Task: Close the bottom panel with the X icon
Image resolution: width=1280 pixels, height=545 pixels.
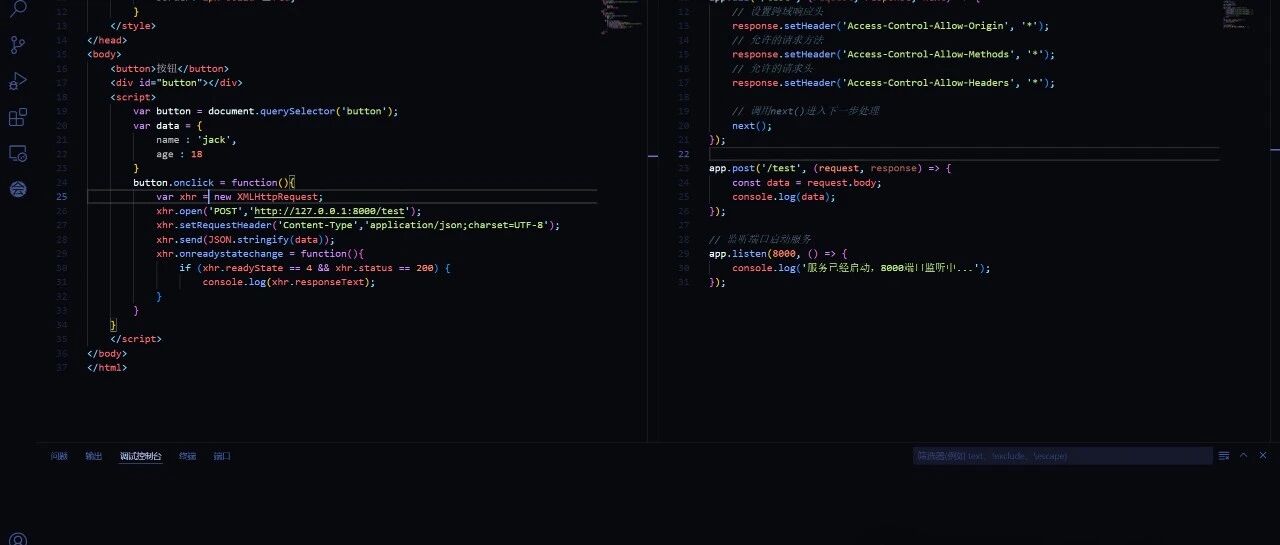Action: pyautogui.click(x=1262, y=455)
